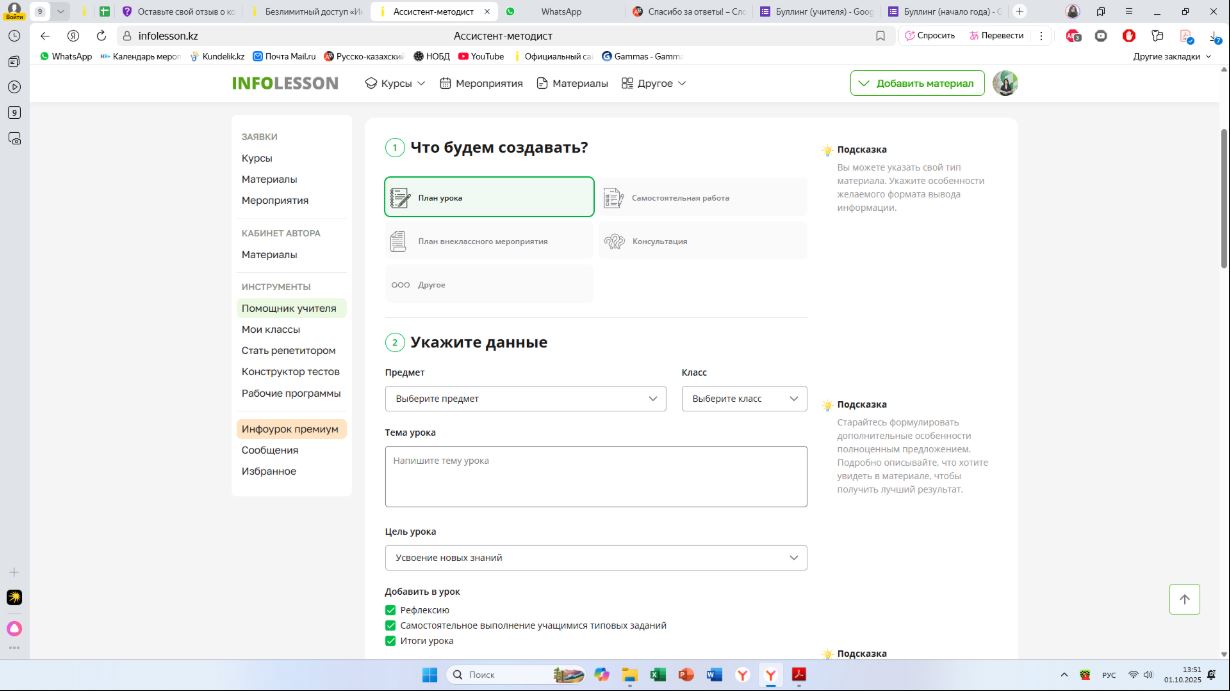Open Excel from the Windows taskbar
This screenshot has height=691, width=1230.
(x=657, y=675)
